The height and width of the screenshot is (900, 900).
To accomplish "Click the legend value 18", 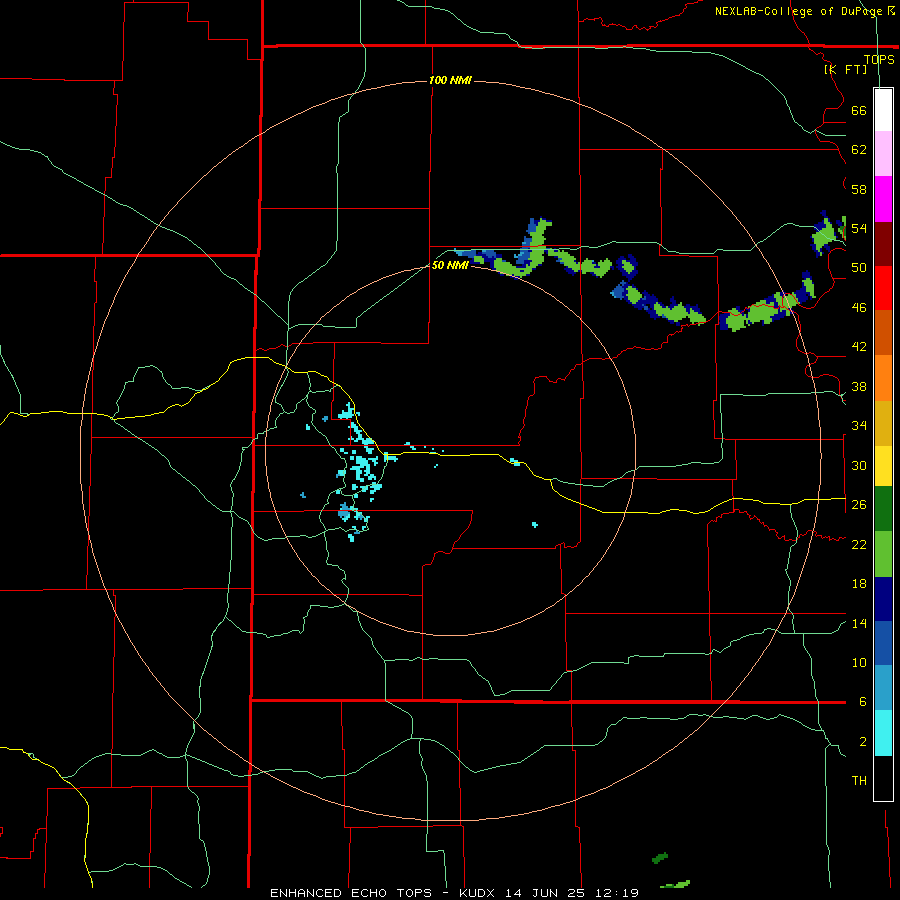I will pyautogui.click(x=859, y=584).
